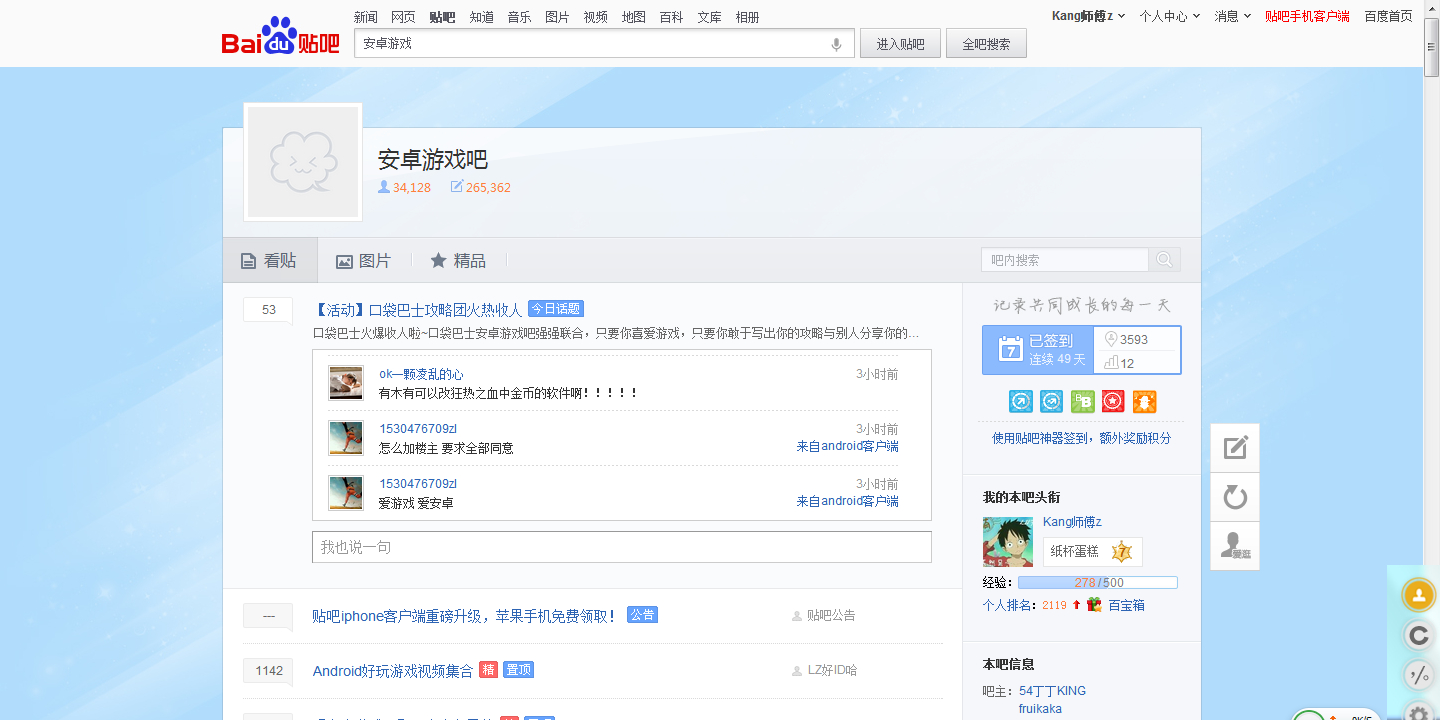
Task: Click the floating pencil compose post icon
Action: coord(1235,447)
